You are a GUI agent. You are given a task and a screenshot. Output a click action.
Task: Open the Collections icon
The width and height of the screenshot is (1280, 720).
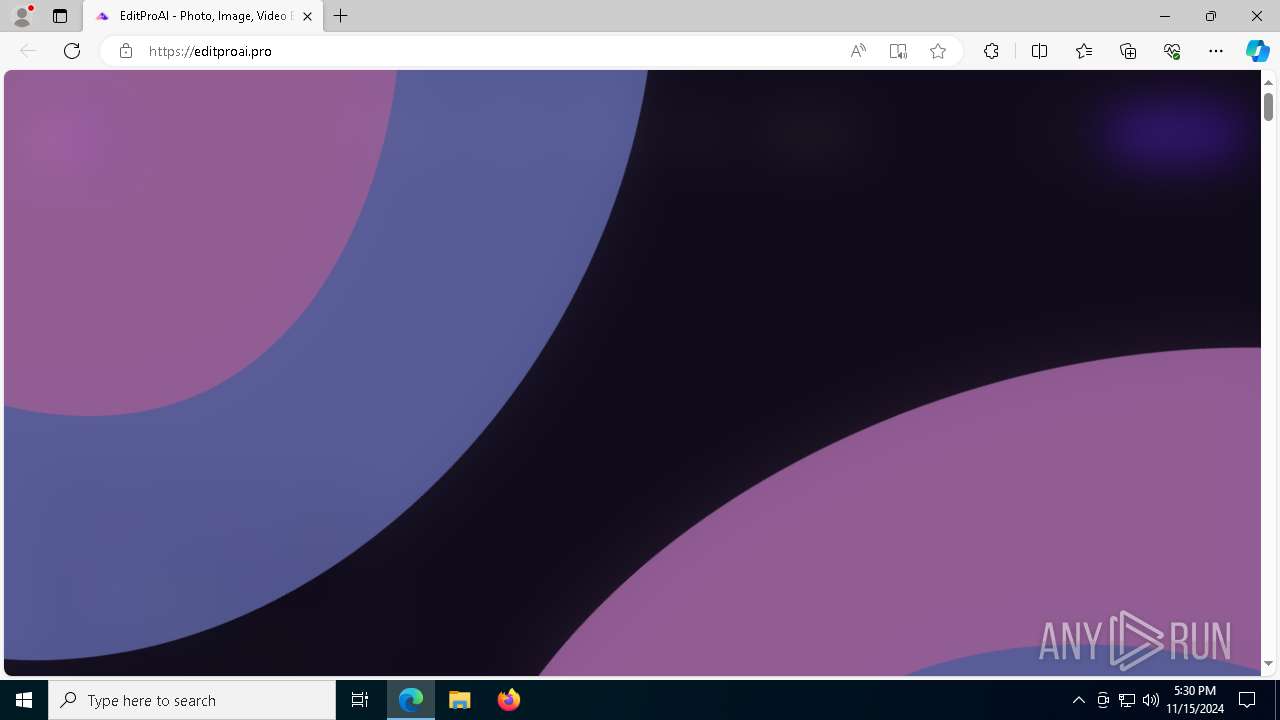[x=1128, y=51]
